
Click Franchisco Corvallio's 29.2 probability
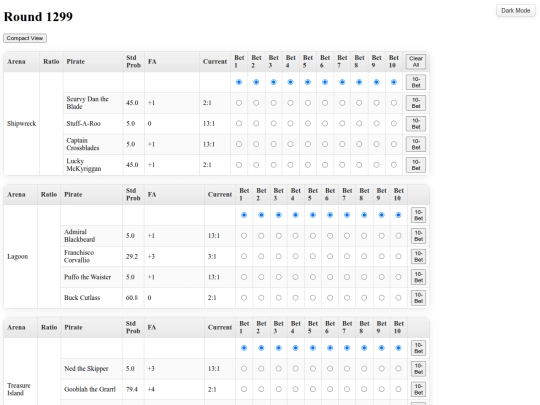point(132,257)
